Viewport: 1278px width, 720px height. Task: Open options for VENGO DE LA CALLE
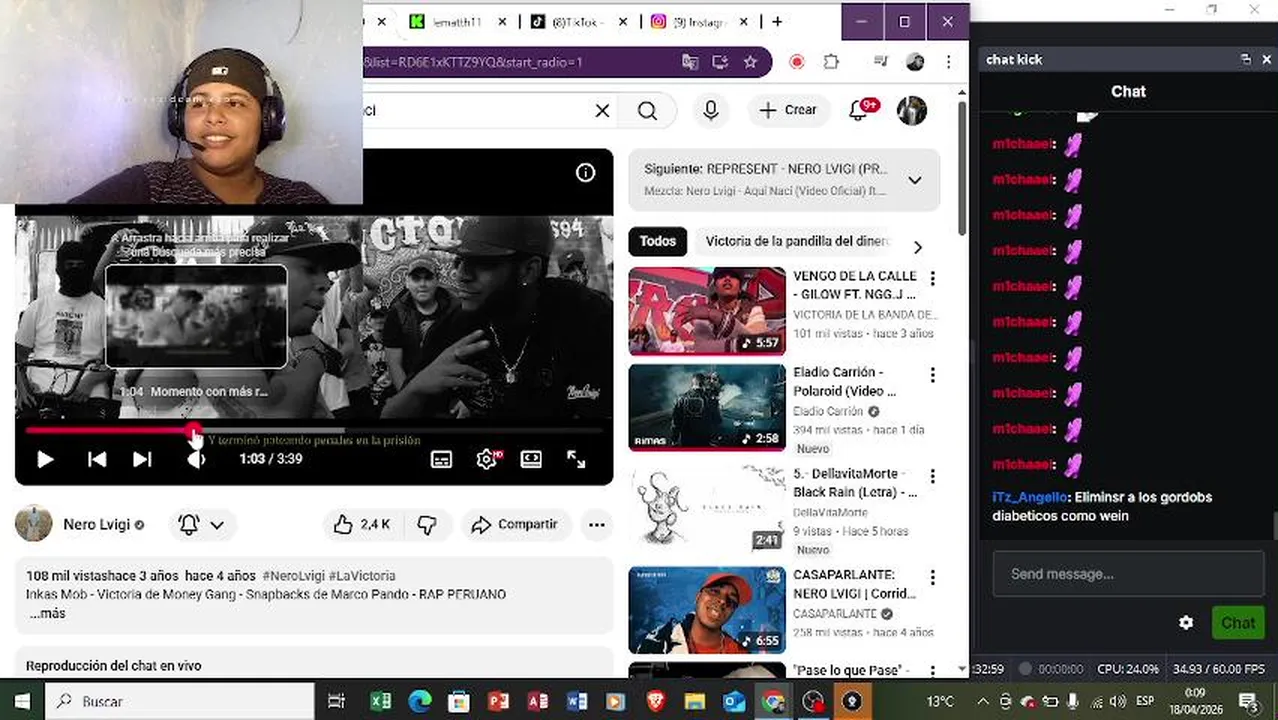[x=932, y=279]
